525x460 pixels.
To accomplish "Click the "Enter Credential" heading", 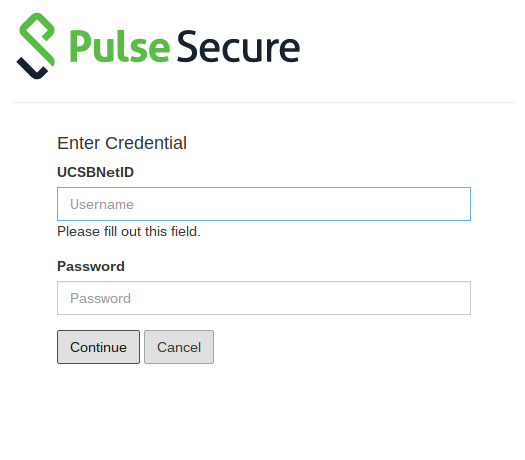I will click(x=122, y=143).
